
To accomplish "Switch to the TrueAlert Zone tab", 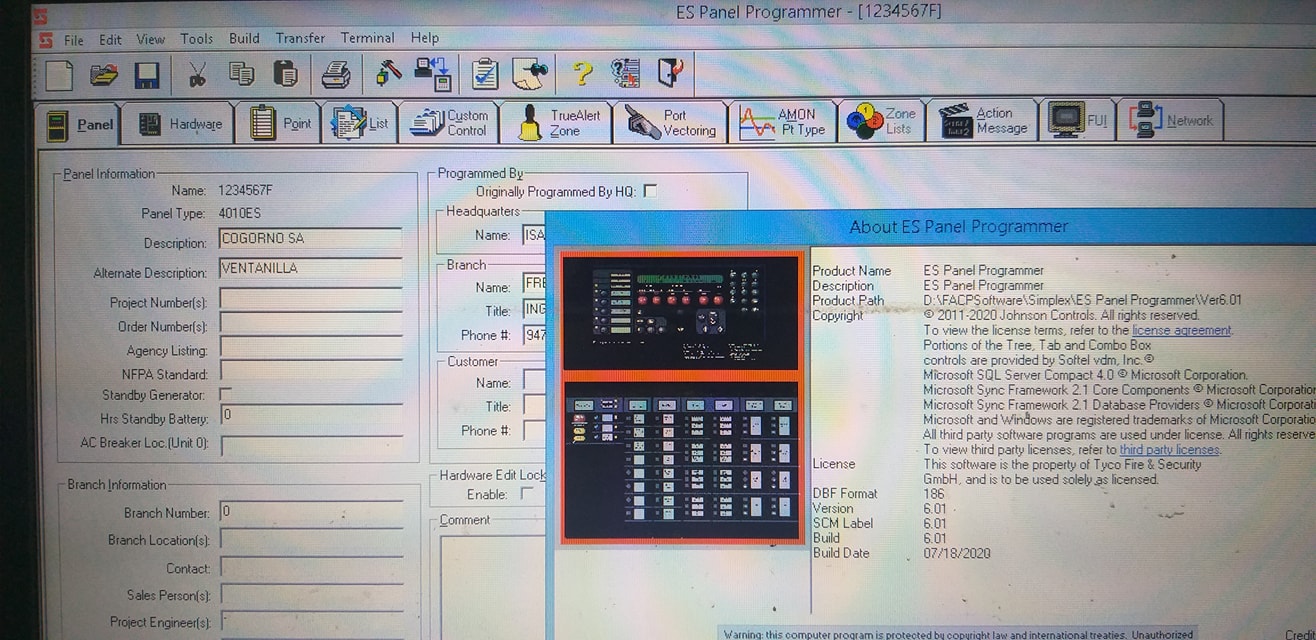I will pos(555,122).
